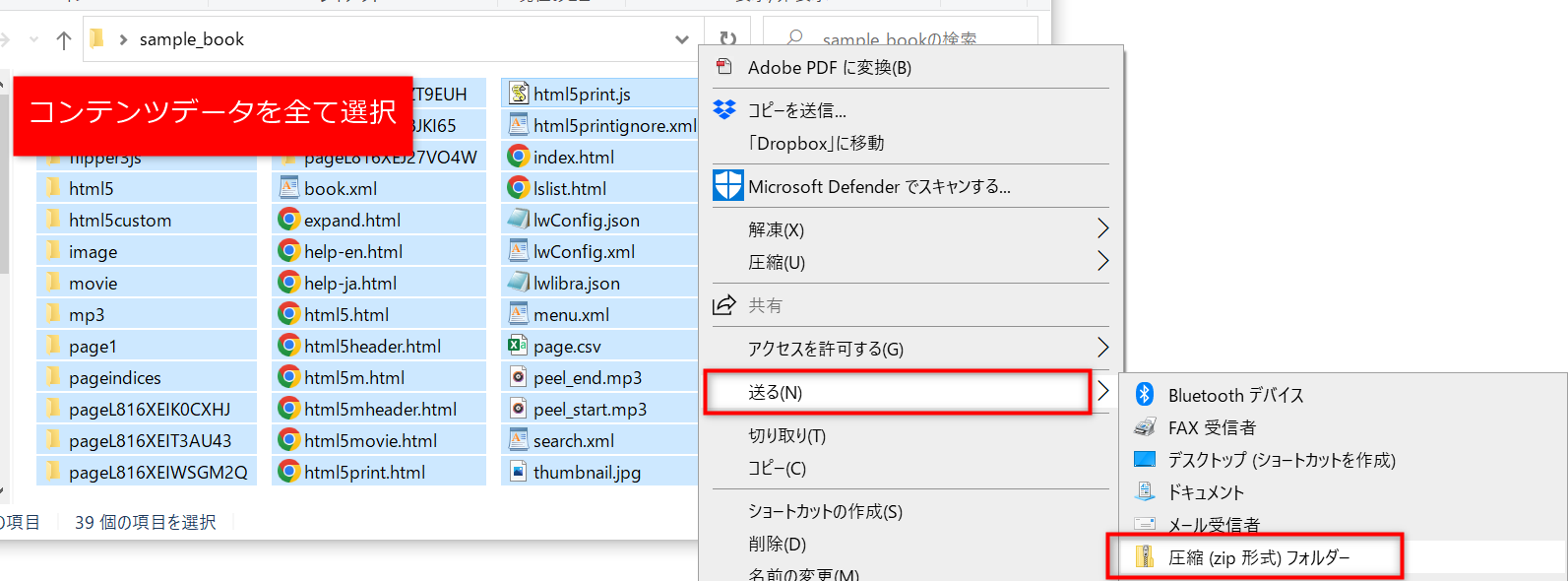Click the Excel icon for page.csv
This screenshot has width=1568, height=581.
[518, 346]
